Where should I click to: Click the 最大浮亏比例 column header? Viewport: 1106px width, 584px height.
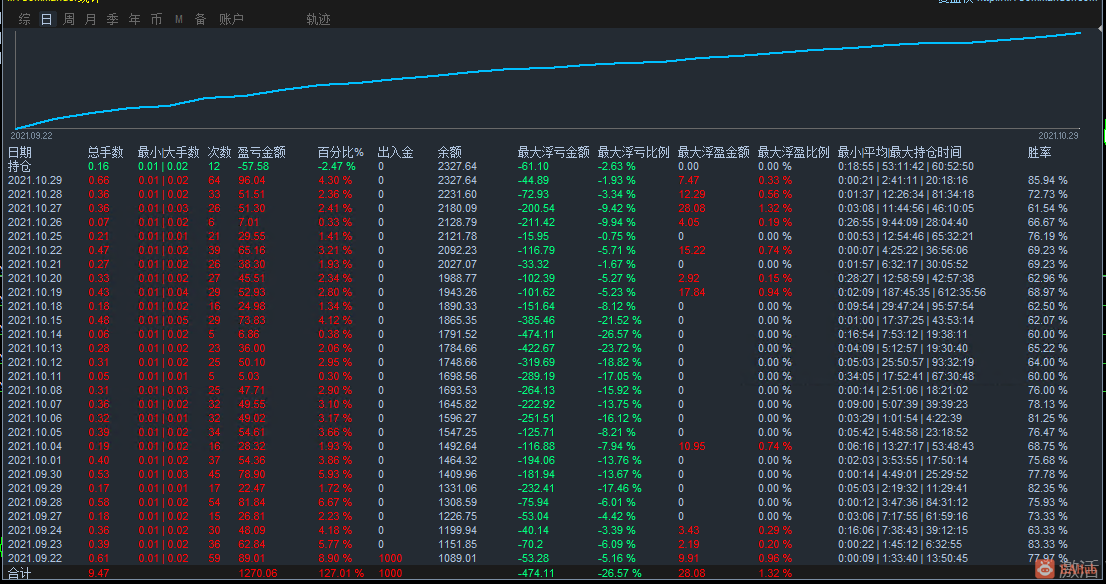click(x=633, y=152)
